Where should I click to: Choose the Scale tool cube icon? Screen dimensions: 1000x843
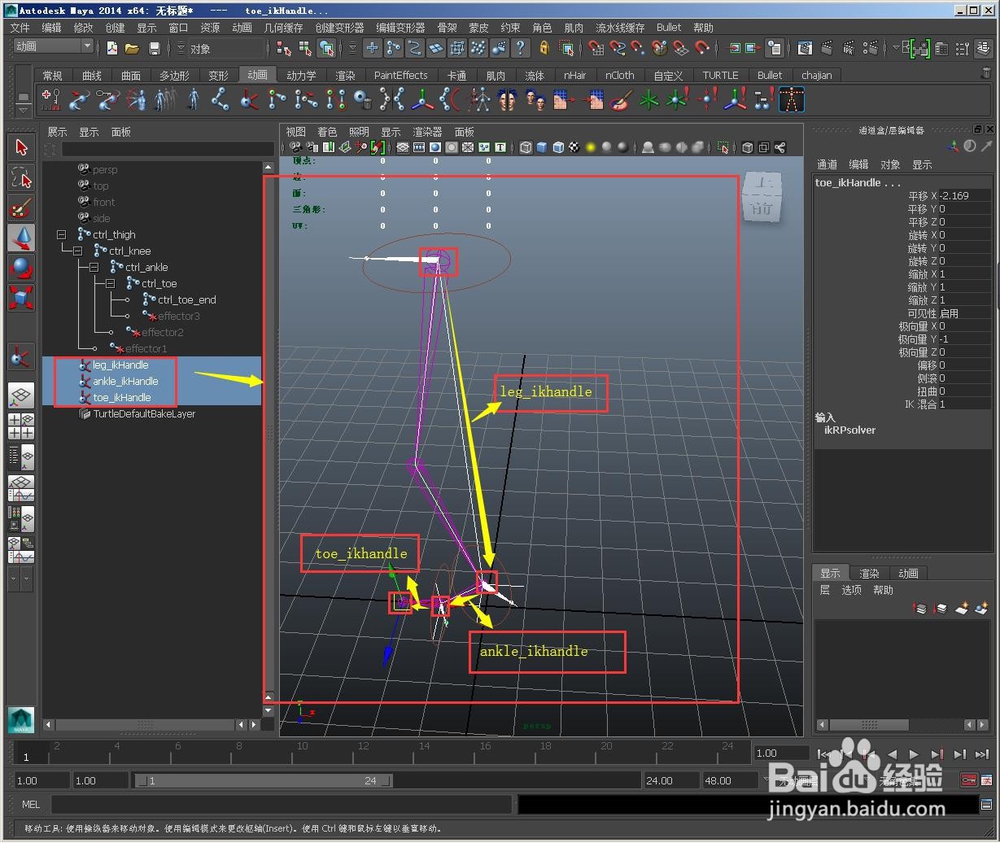click(x=21, y=298)
